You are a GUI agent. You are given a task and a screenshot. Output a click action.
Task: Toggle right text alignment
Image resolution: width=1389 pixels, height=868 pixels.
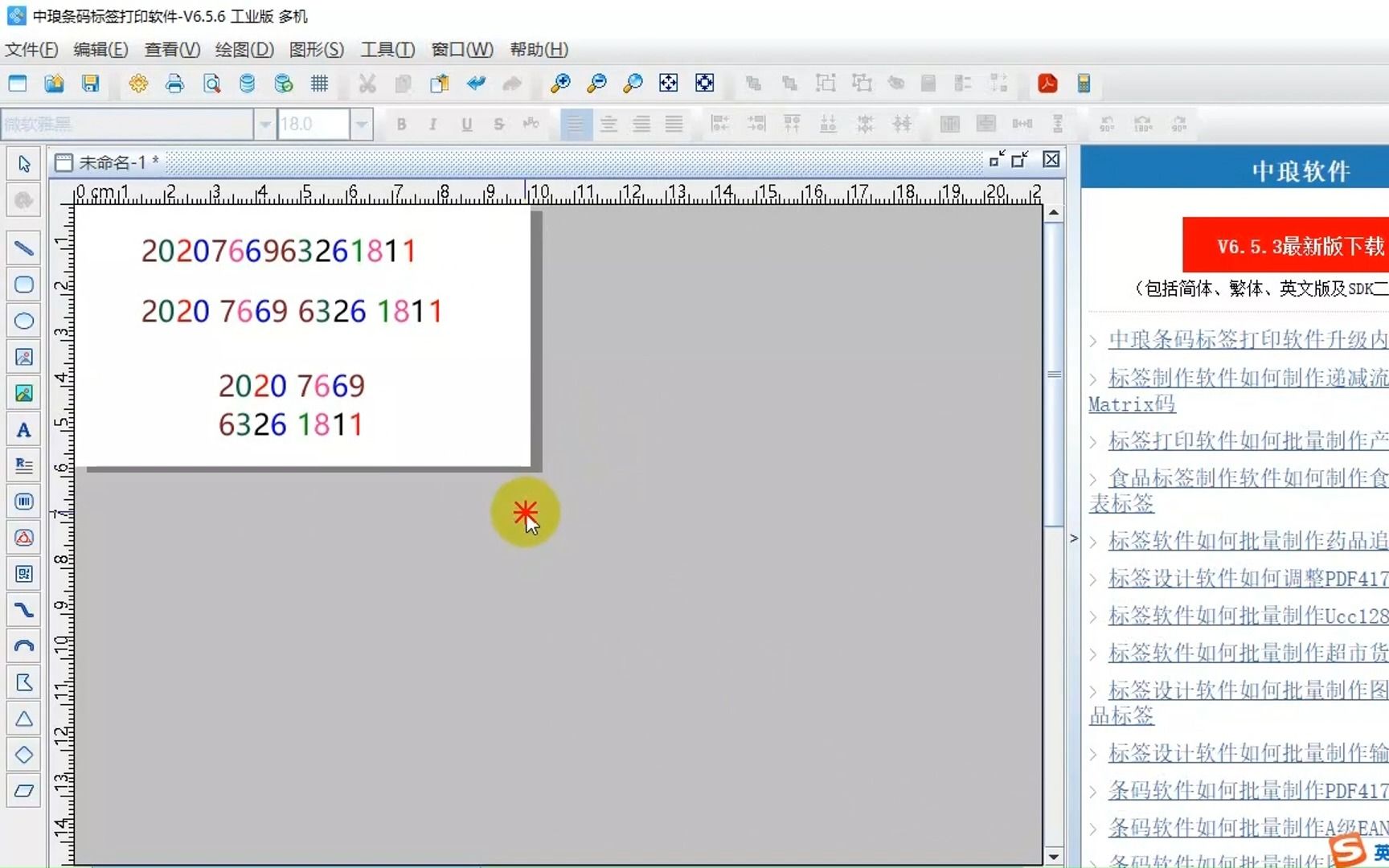coord(641,124)
